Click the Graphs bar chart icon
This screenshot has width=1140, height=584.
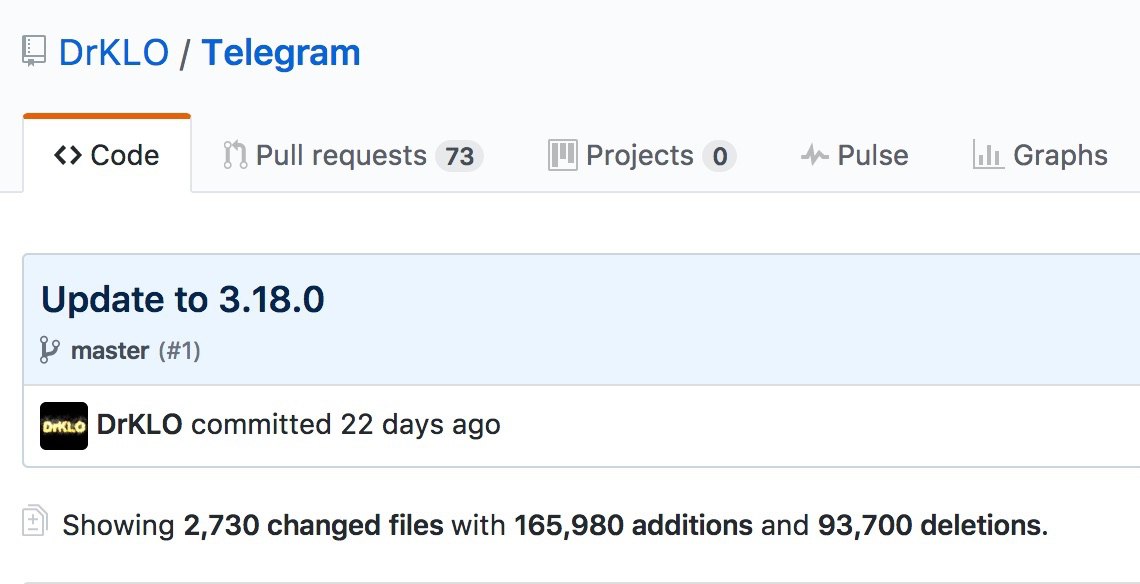[x=988, y=155]
